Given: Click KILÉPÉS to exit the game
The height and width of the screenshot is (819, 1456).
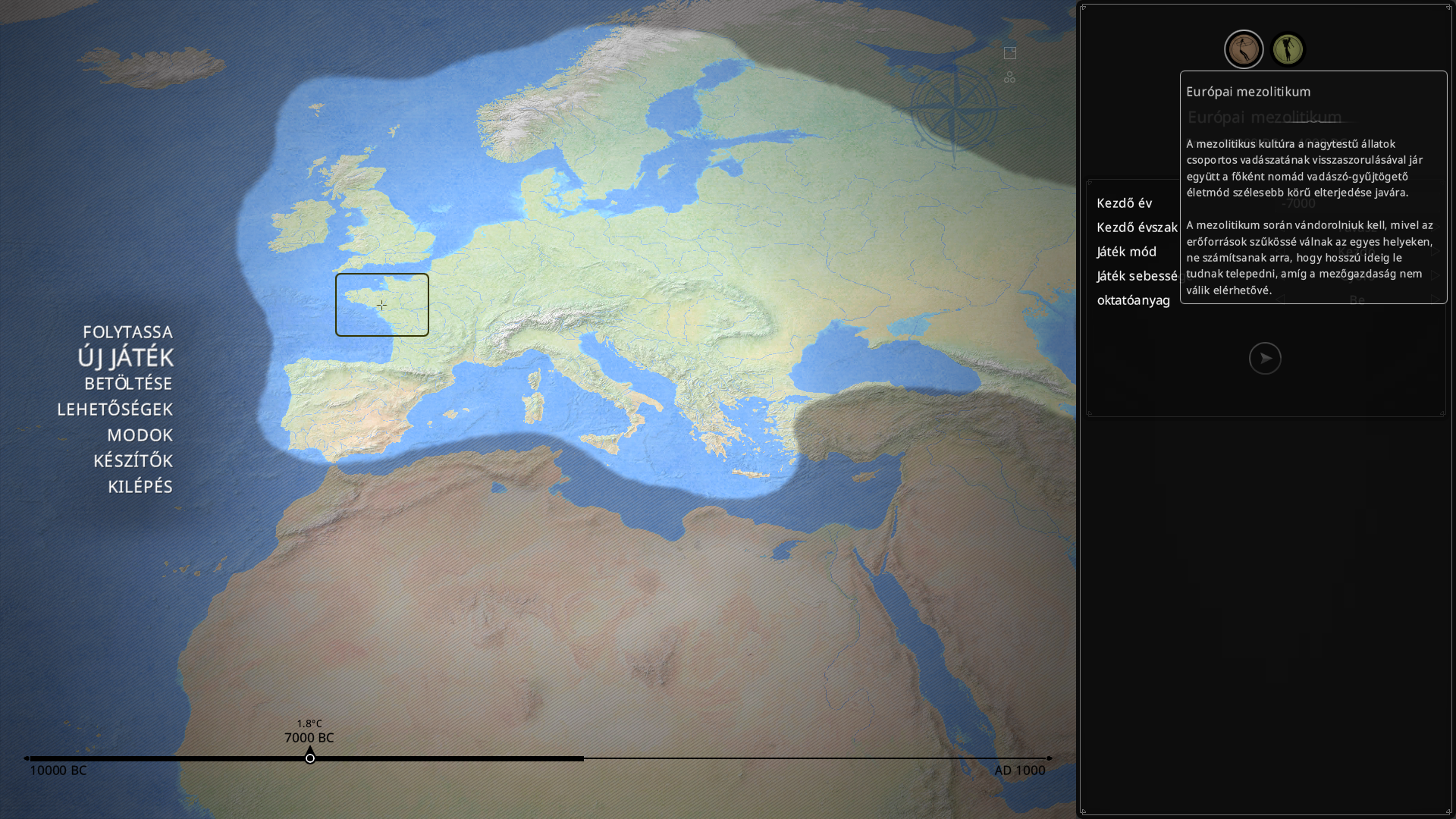Looking at the screenshot, I should [x=140, y=487].
